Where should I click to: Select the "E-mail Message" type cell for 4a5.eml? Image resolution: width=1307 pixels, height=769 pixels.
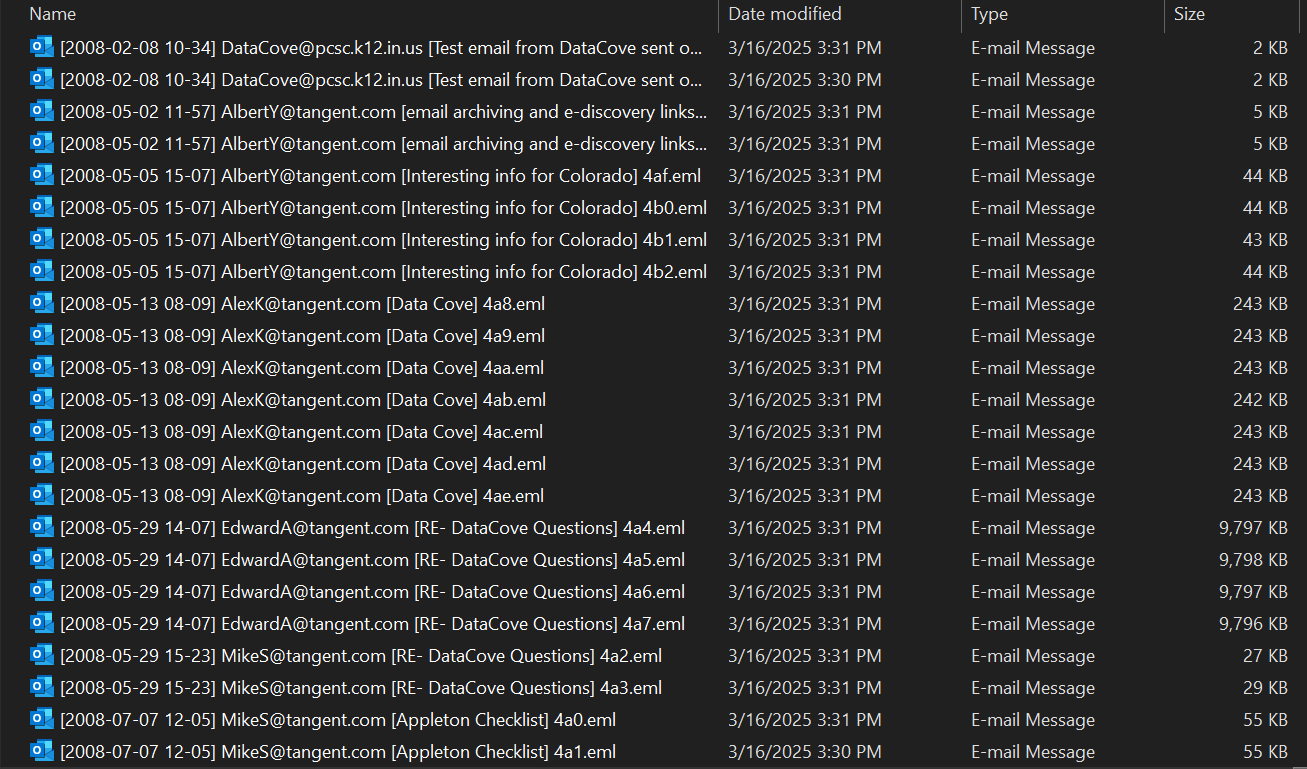pos(1033,560)
